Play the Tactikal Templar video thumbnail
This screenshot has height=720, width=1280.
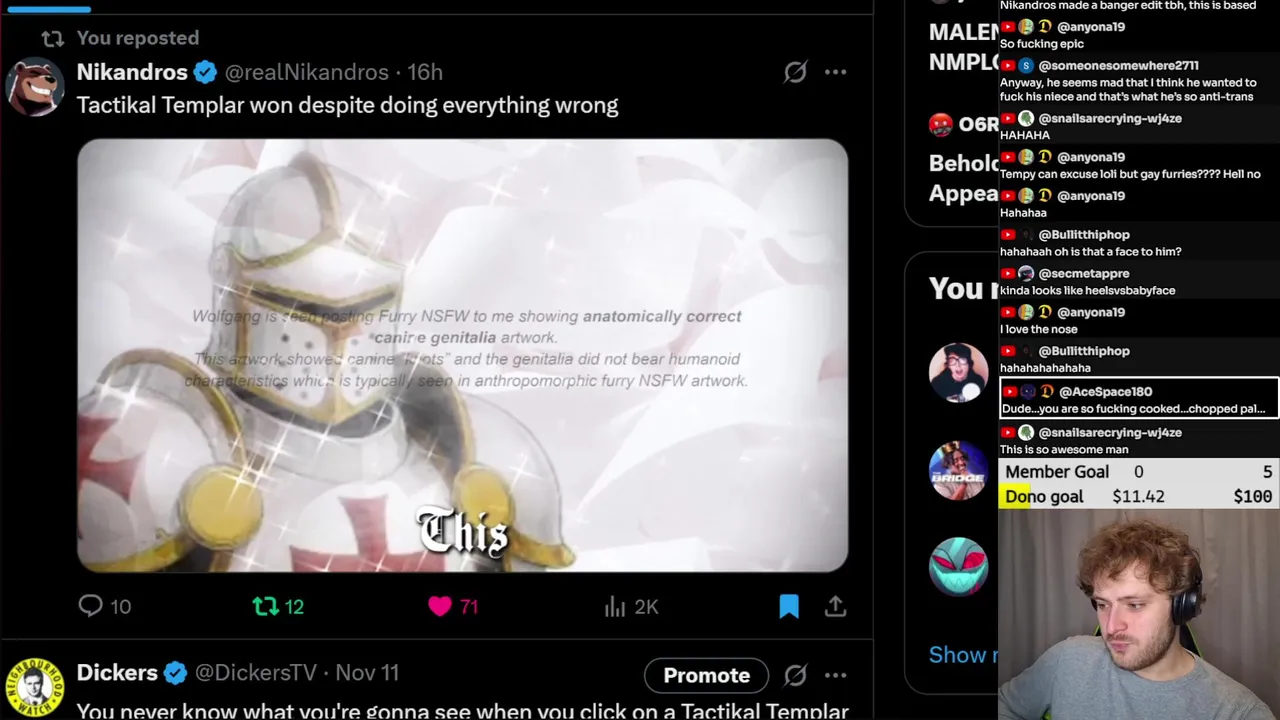[463, 356]
